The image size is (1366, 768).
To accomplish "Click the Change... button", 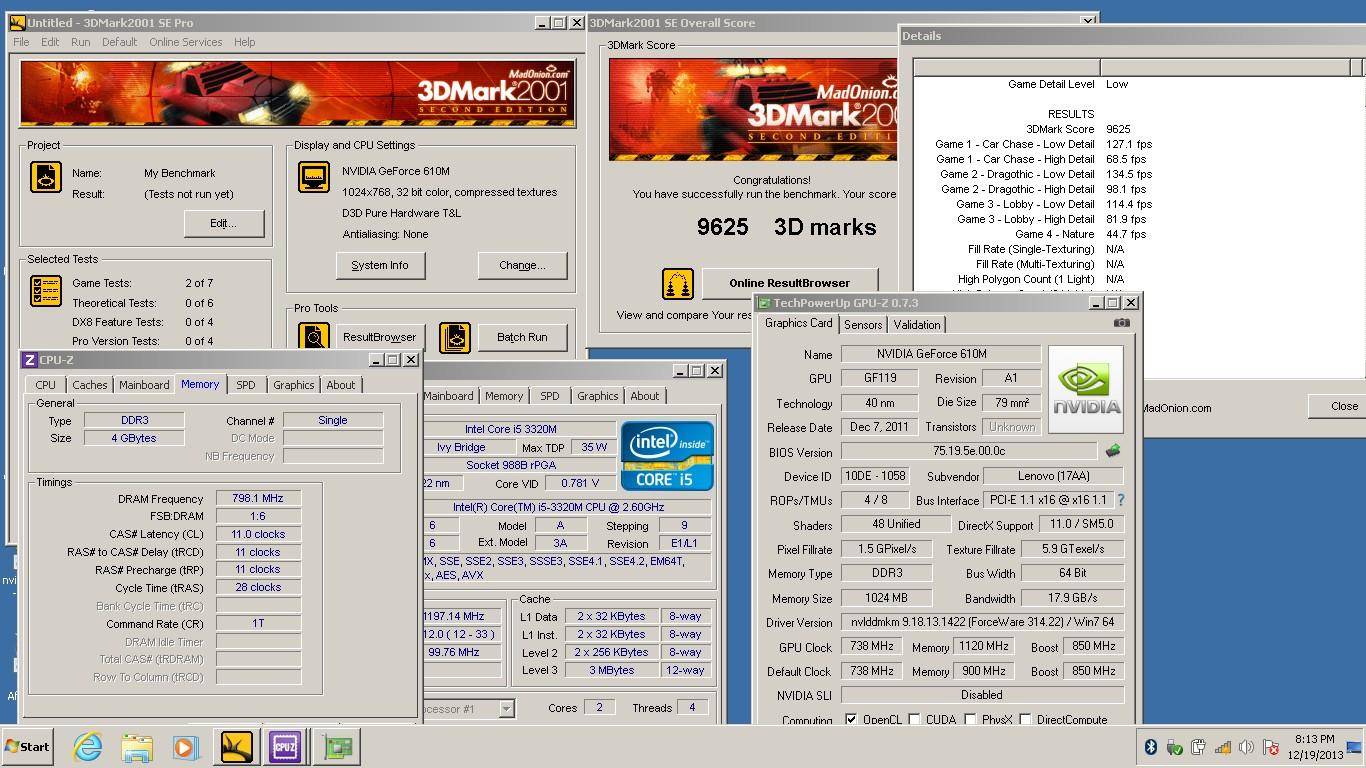I will pos(522,265).
